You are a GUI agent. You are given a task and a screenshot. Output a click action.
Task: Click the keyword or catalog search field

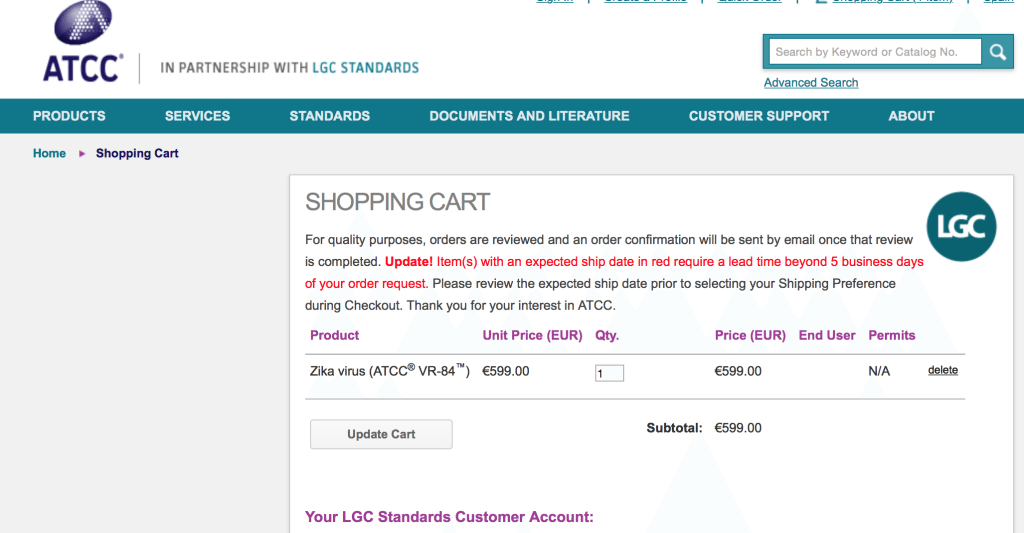pyautogui.click(x=875, y=52)
